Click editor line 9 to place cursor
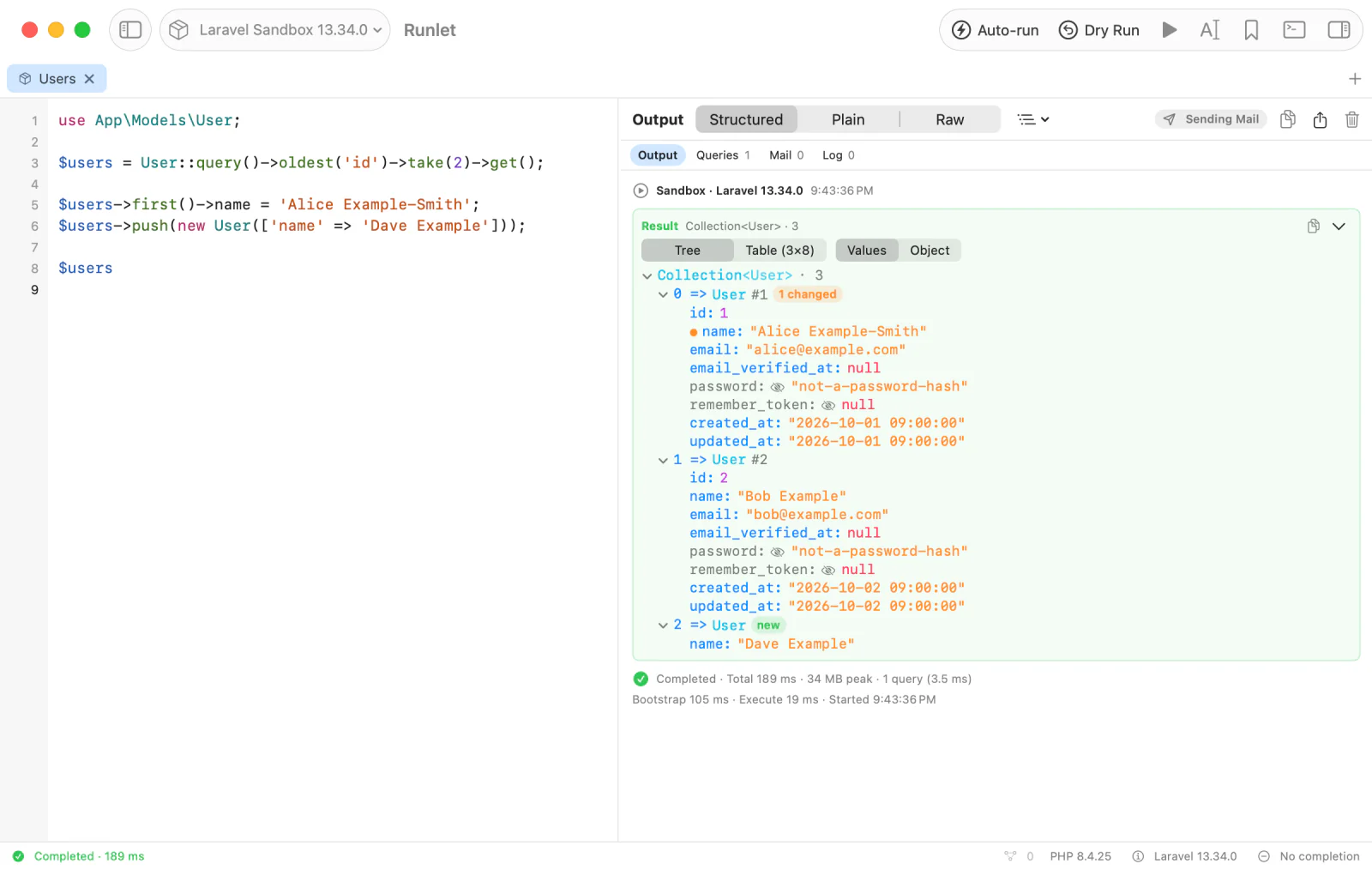This screenshot has height=870, width=1372. [333, 290]
